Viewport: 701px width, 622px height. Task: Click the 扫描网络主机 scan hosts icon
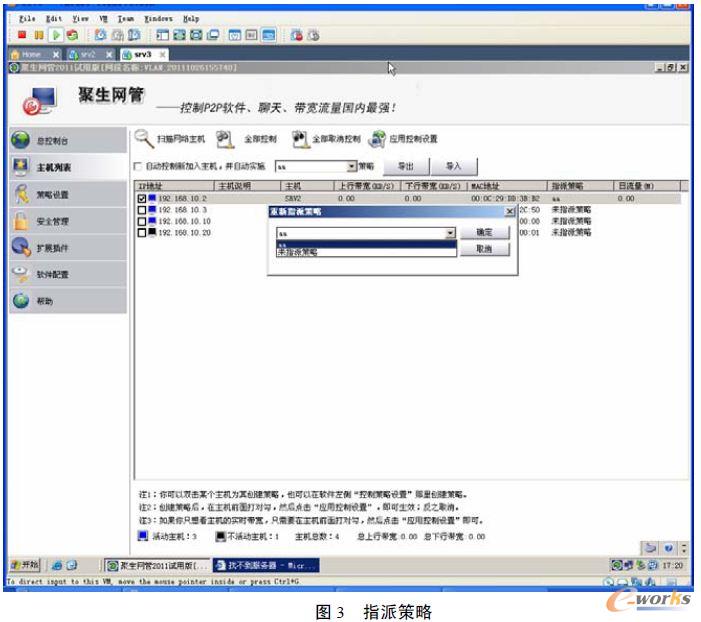[144, 139]
